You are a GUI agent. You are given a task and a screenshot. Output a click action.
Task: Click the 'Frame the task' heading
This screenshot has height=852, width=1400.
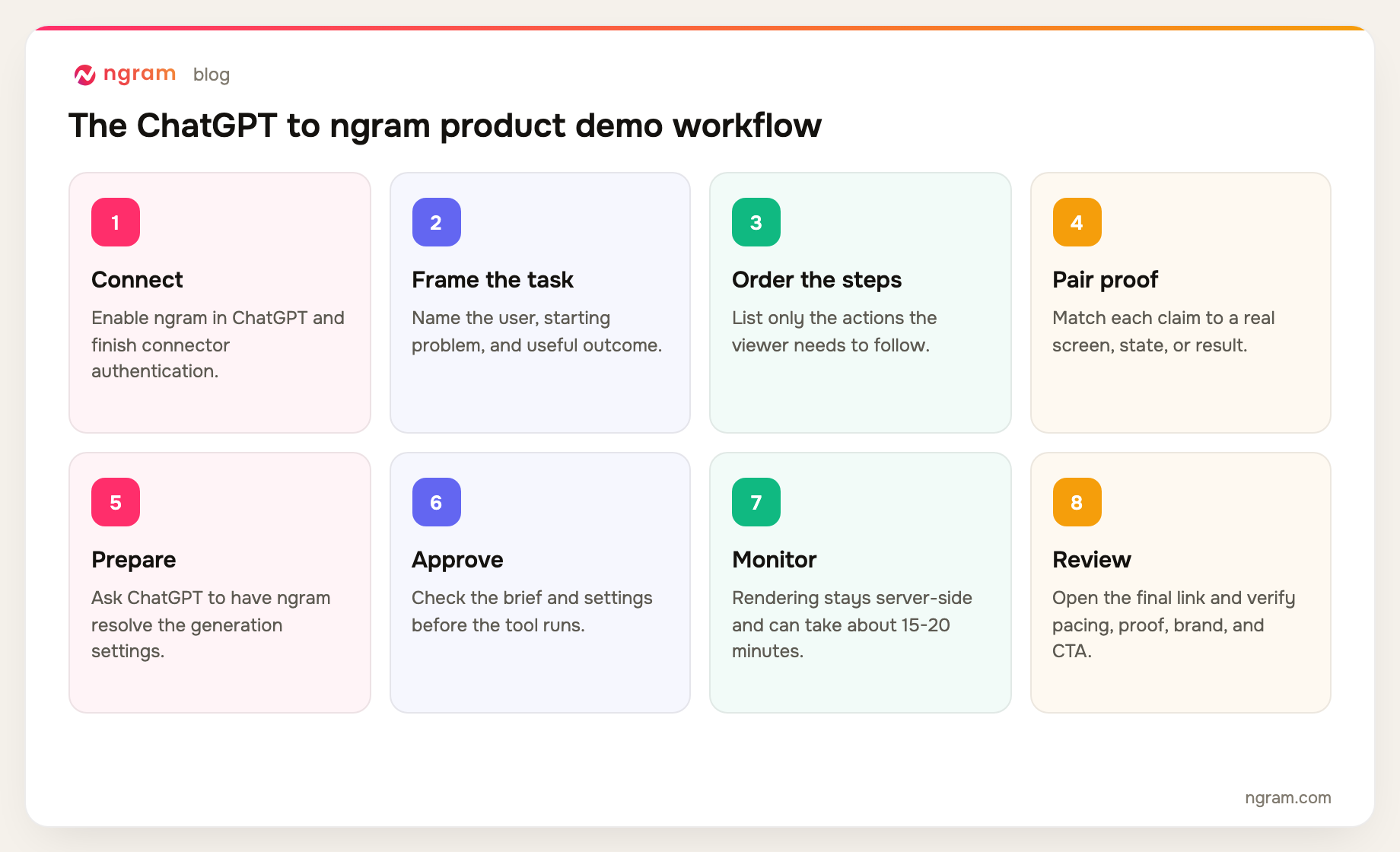tap(492, 280)
